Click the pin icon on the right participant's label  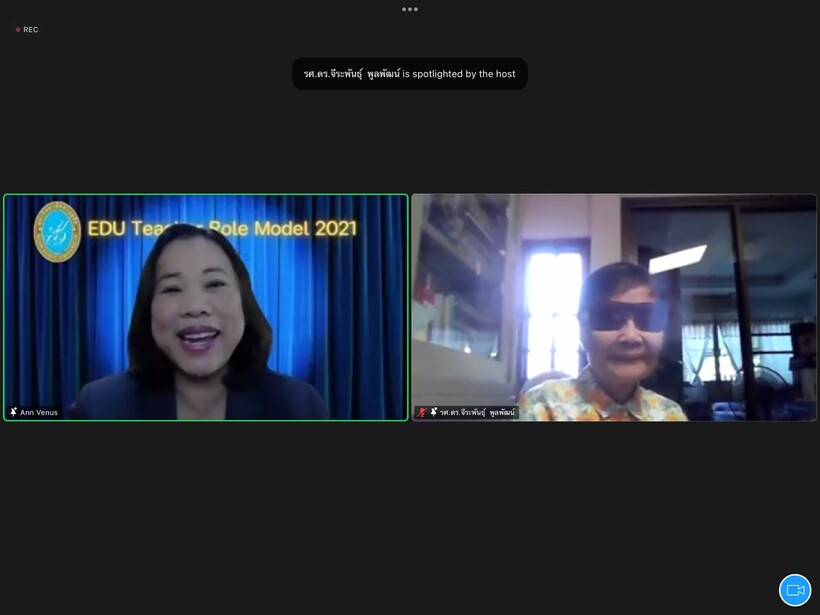[433, 412]
